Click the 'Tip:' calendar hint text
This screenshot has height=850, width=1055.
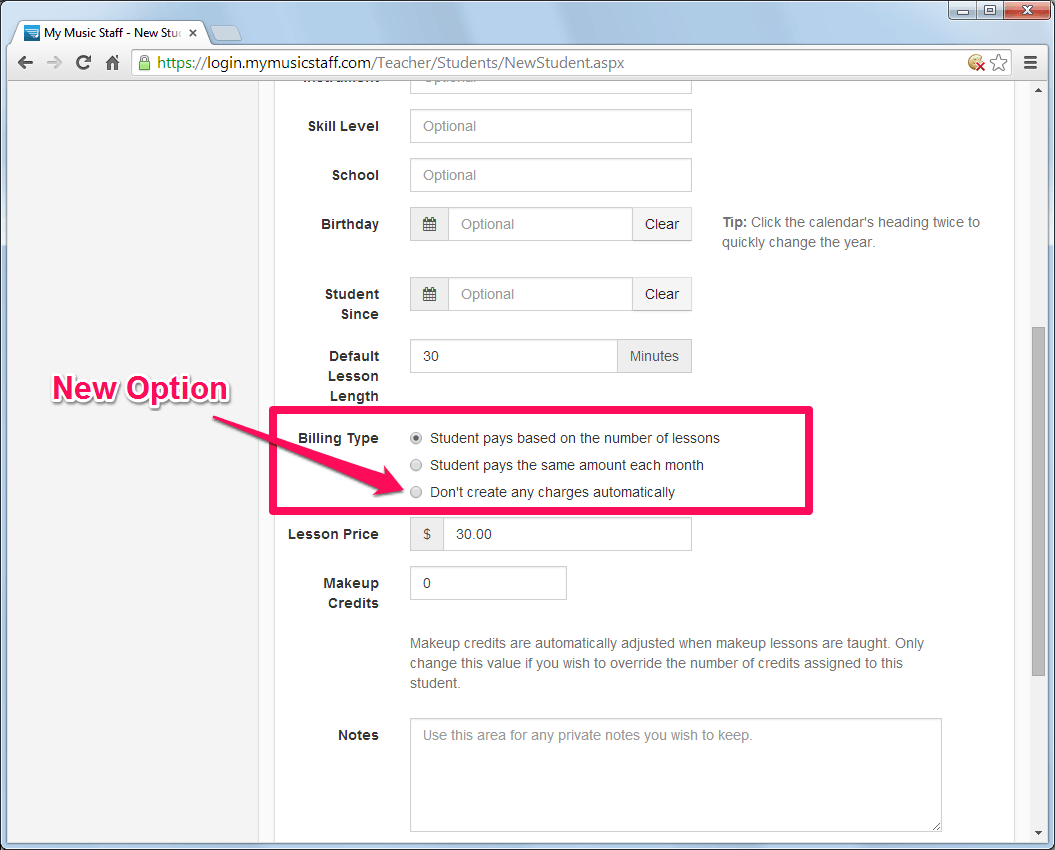click(851, 232)
